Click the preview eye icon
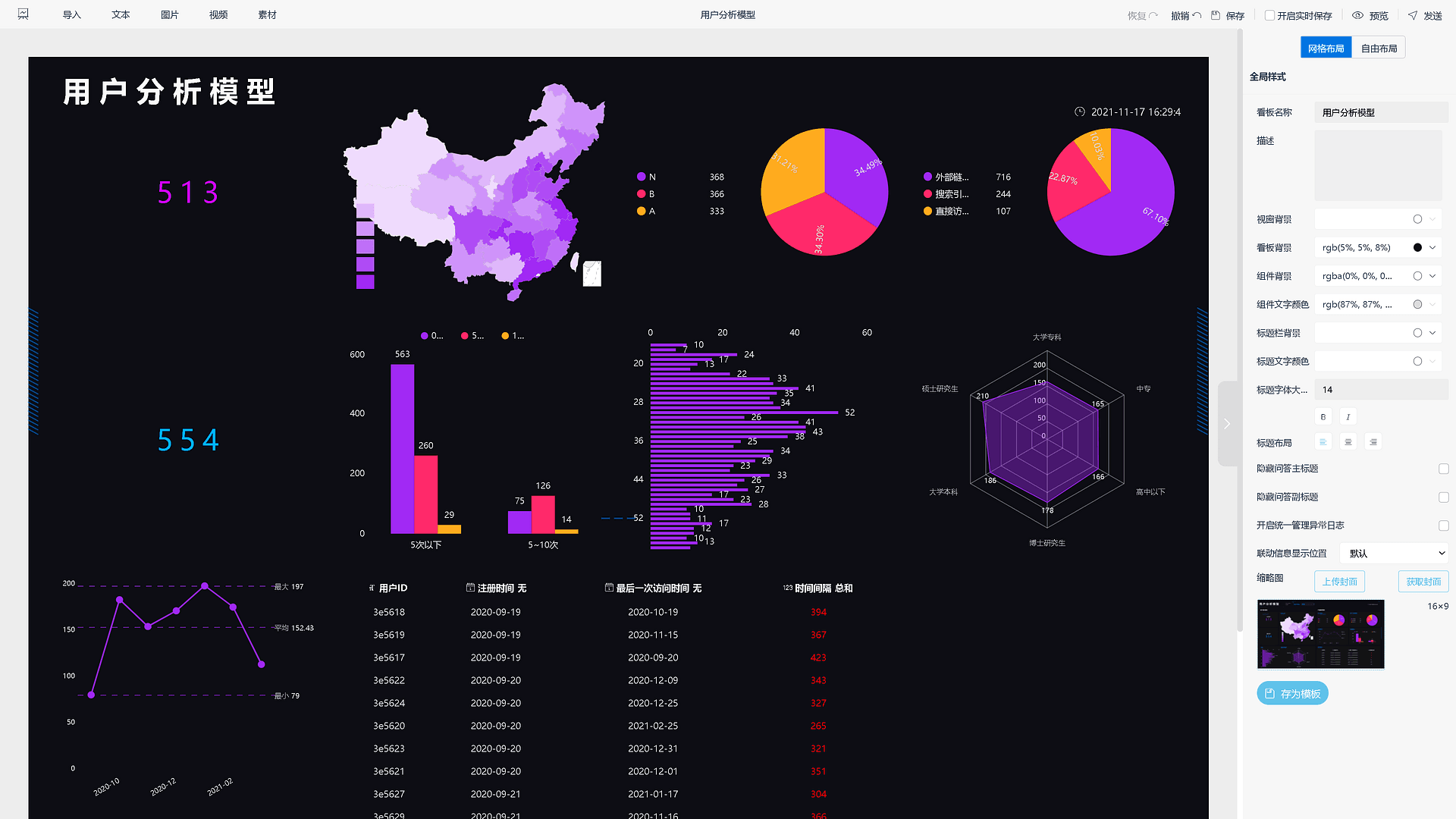Viewport: 1456px width, 819px height. [x=1358, y=15]
